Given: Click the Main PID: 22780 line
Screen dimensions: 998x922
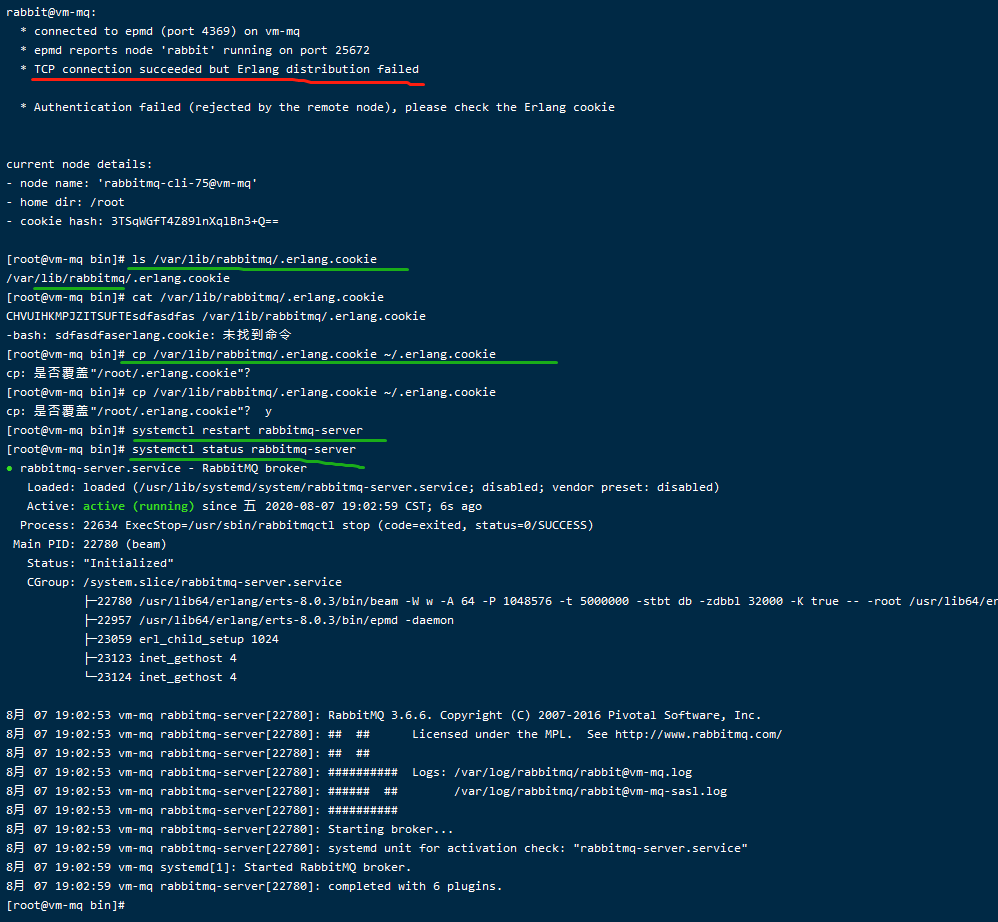Looking at the screenshot, I should [x=100, y=543].
